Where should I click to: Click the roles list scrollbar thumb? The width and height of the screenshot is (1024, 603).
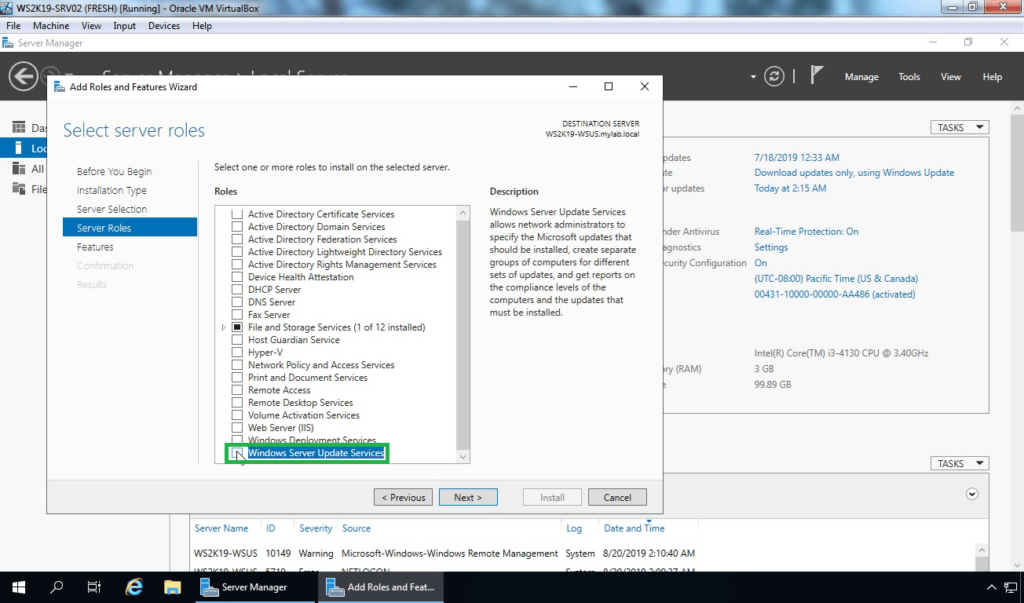(463, 334)
